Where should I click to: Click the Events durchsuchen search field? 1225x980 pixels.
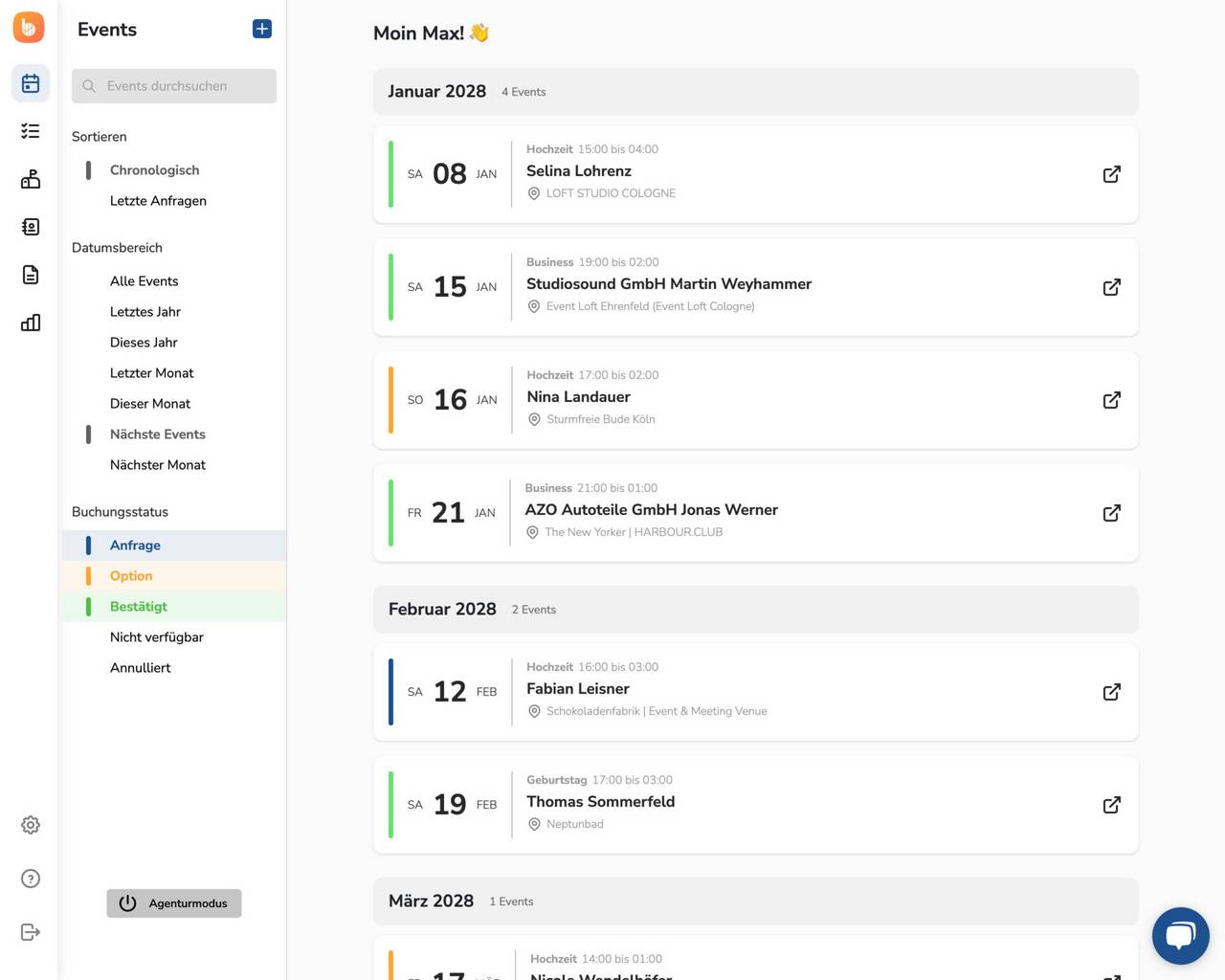tap(174, 86)
